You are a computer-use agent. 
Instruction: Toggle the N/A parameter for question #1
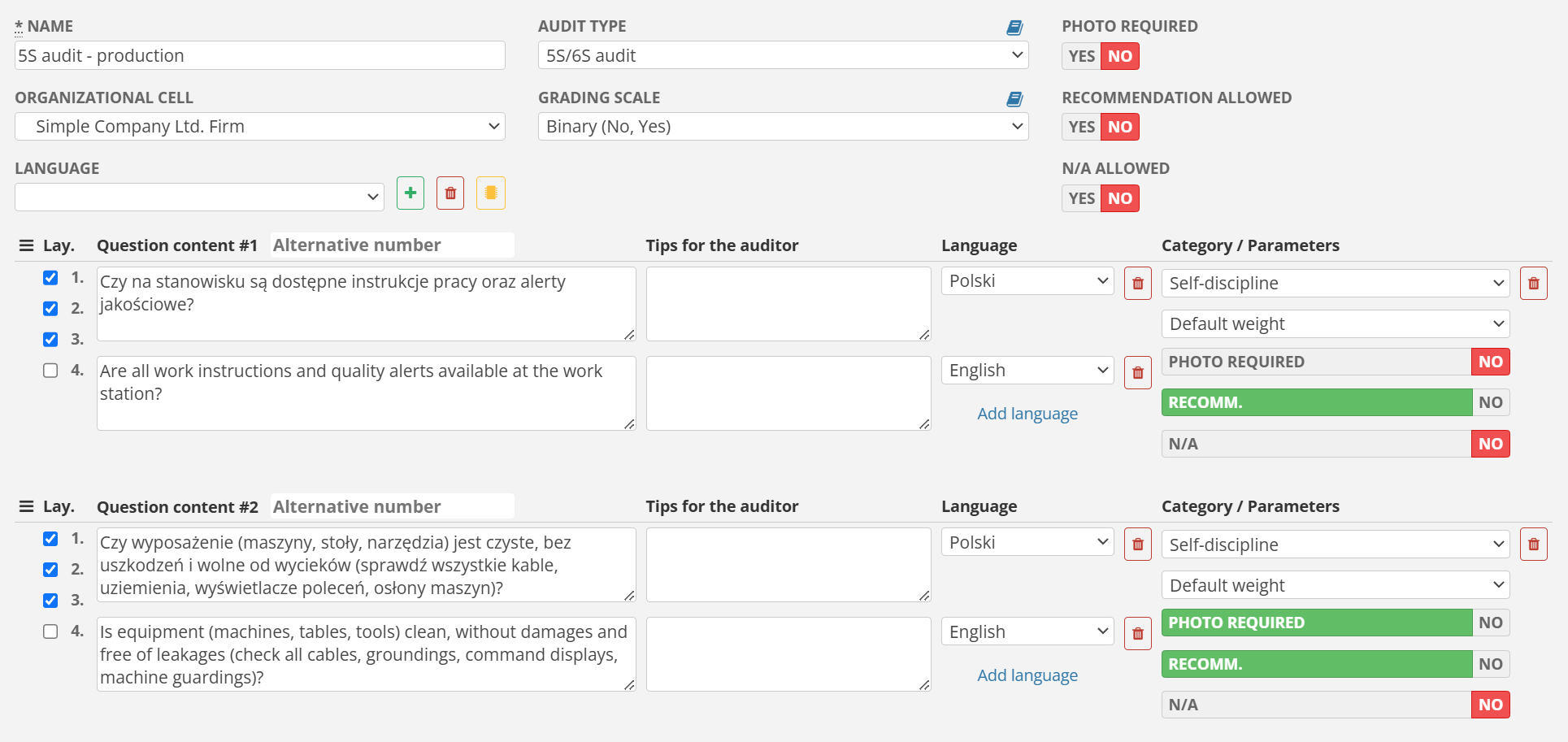pos(1335,444)
